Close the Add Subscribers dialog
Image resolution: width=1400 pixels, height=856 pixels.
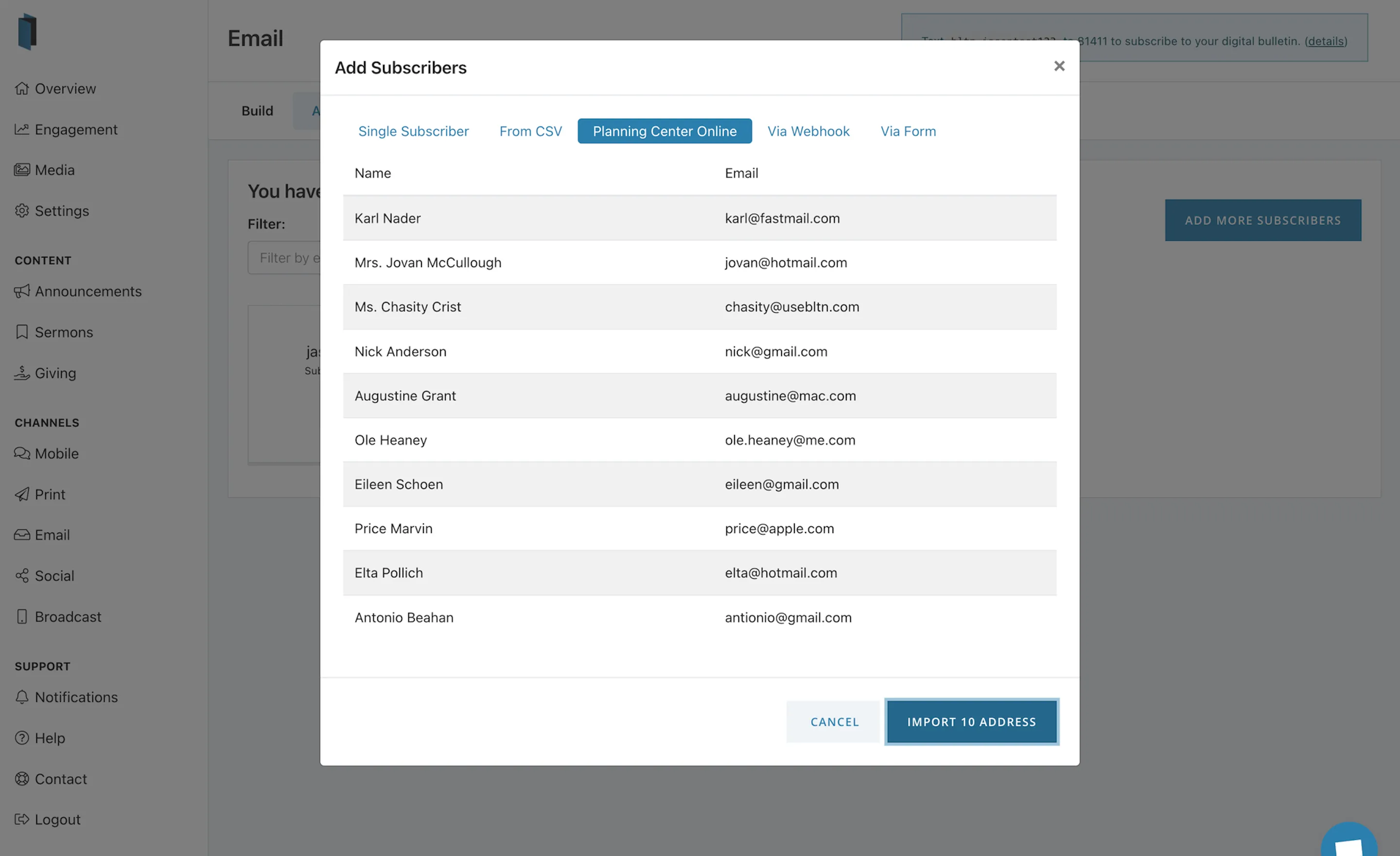1059,65
